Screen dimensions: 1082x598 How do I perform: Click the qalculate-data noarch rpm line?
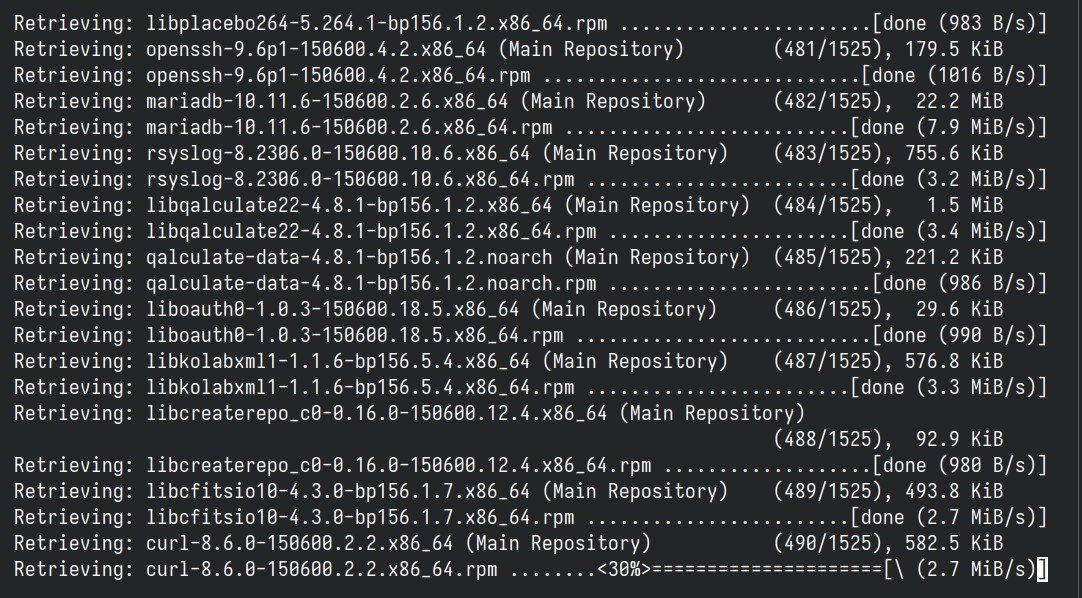(x=531, y=283)
